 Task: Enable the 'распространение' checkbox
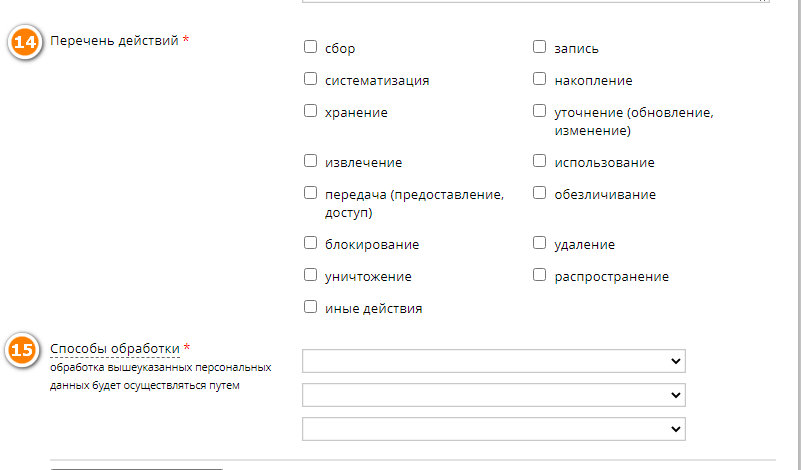coord(540,275)
